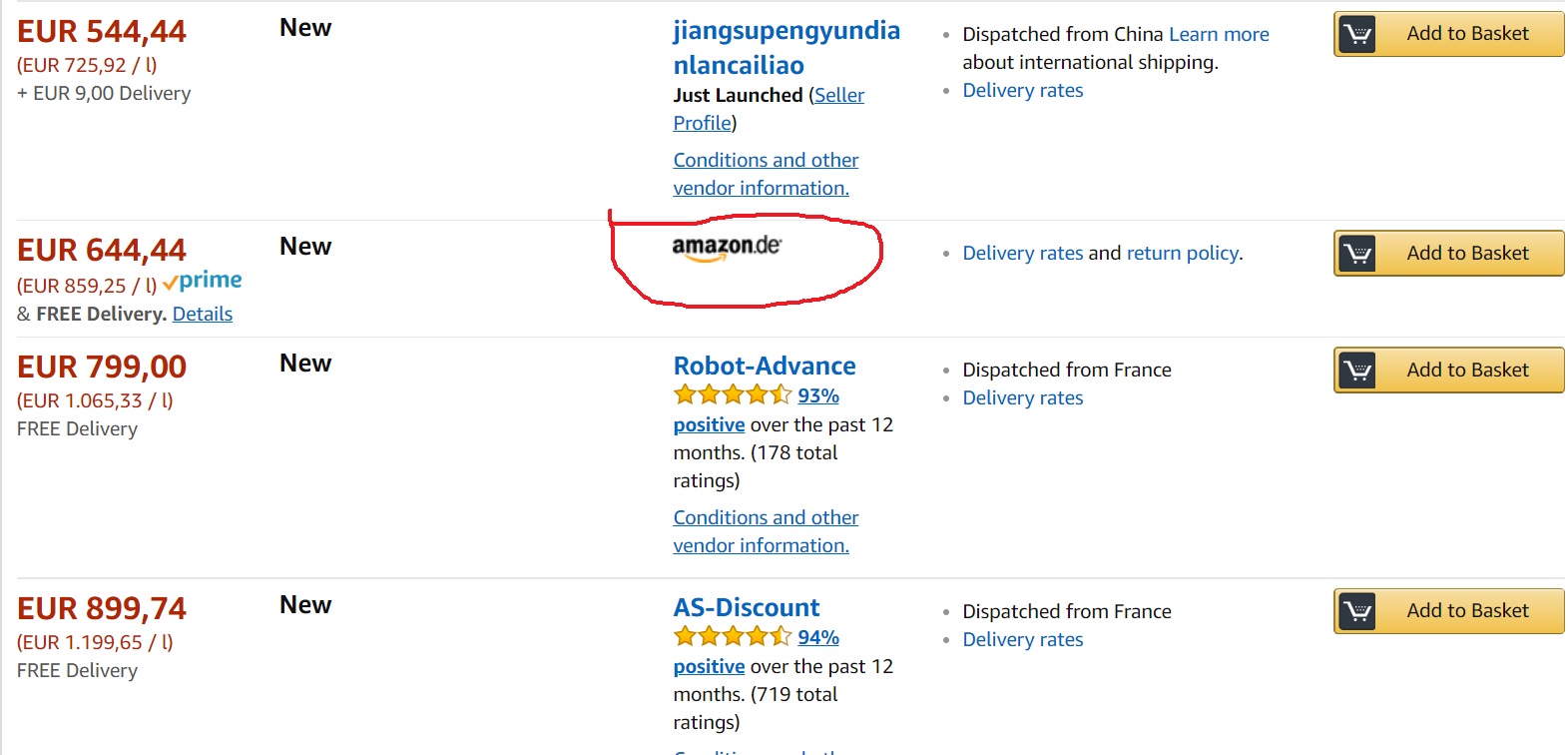Click the AS-Discount star rating

pos(733,636)
